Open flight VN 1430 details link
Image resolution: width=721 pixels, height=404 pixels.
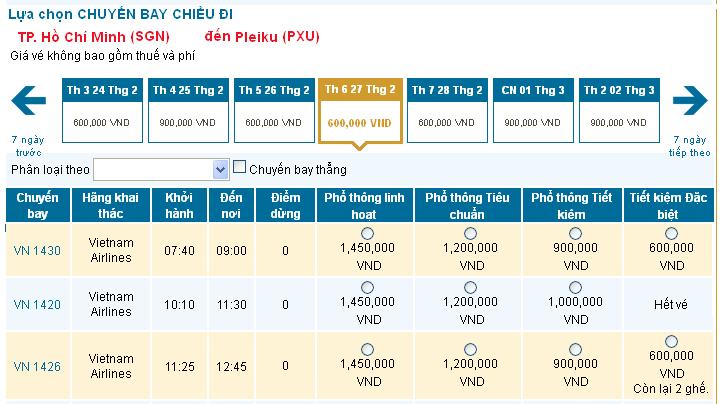tap(37, 250)
